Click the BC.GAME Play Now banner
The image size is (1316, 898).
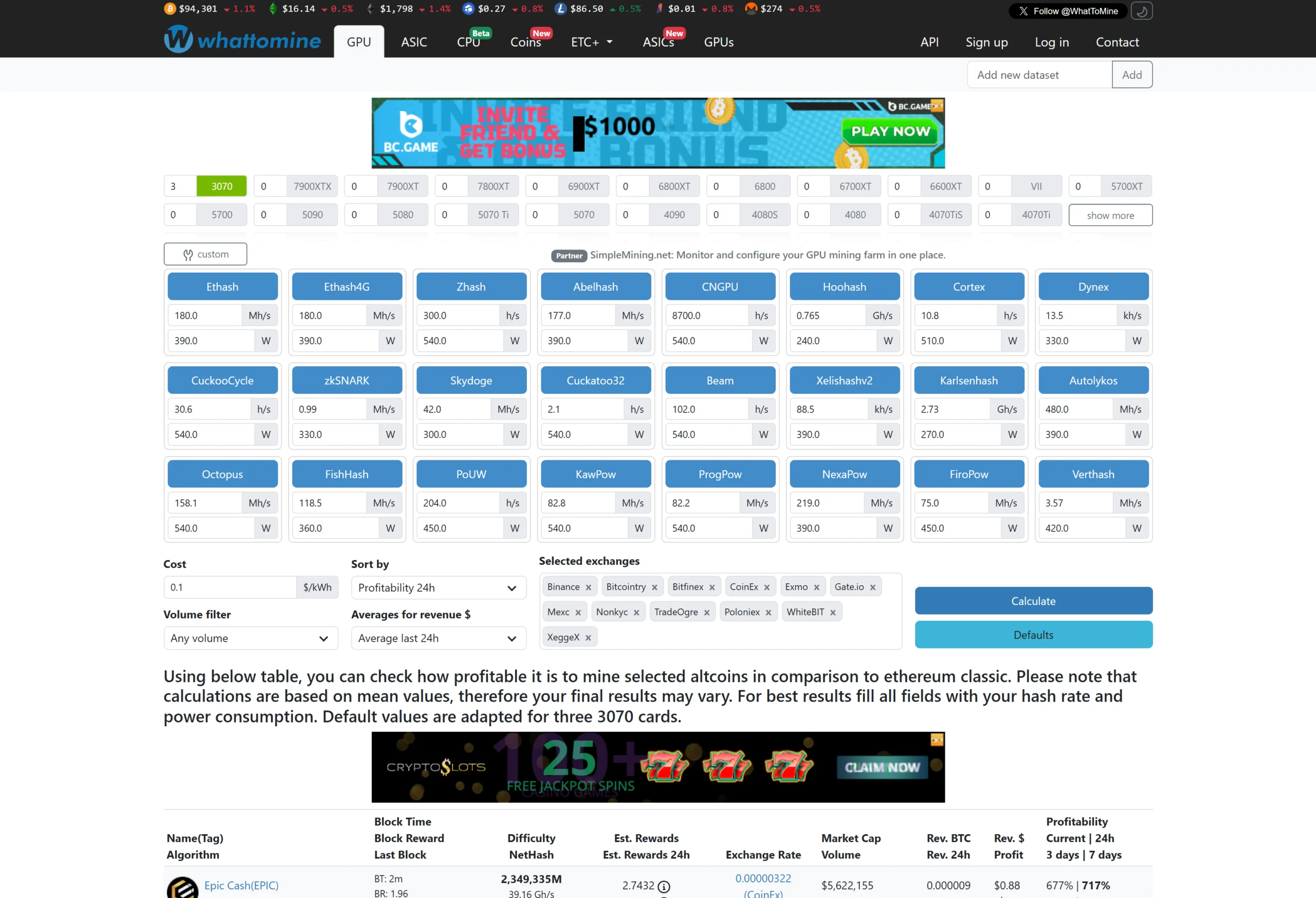(x=658, y=133)
